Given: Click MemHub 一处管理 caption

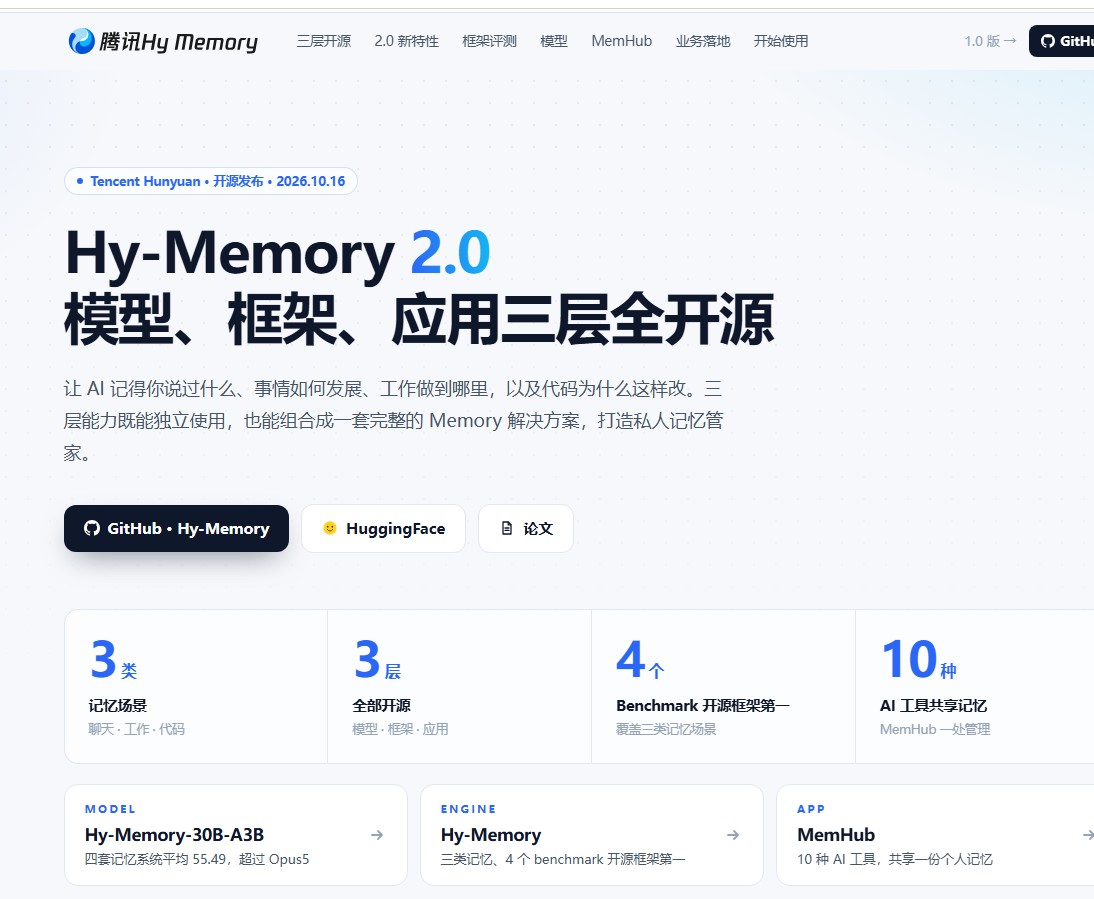Looking at the screenshot, I should [935, 730].
